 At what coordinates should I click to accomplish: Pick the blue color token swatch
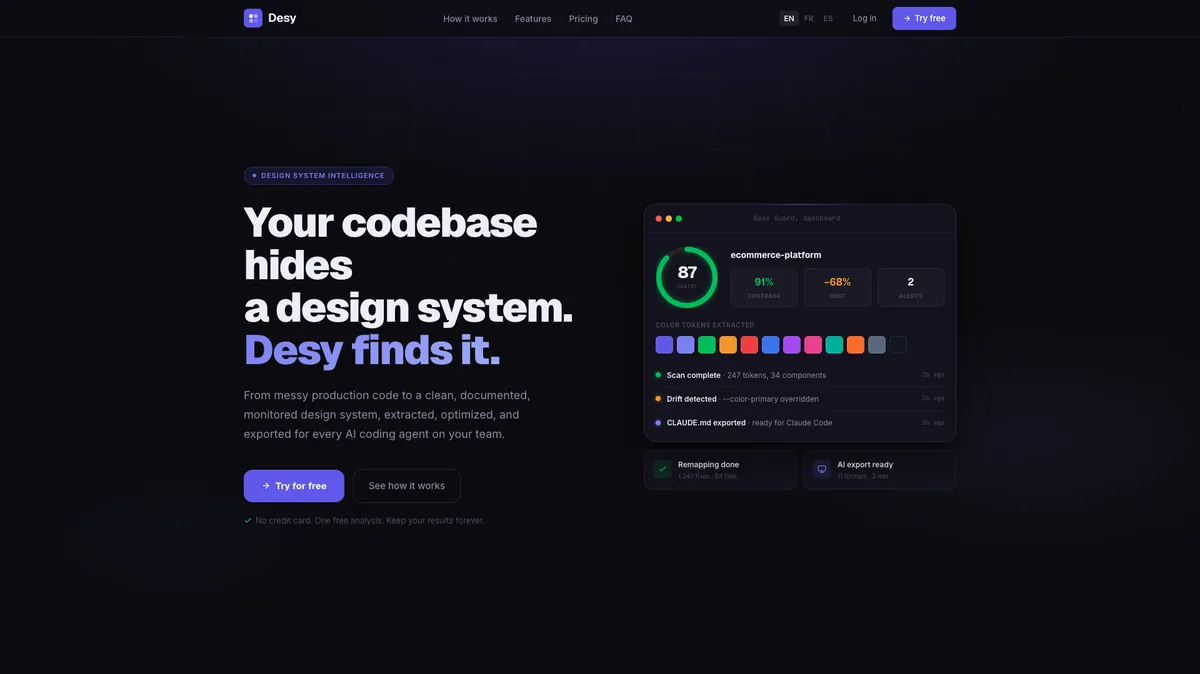pyautogui.click(x=770, y=345)
